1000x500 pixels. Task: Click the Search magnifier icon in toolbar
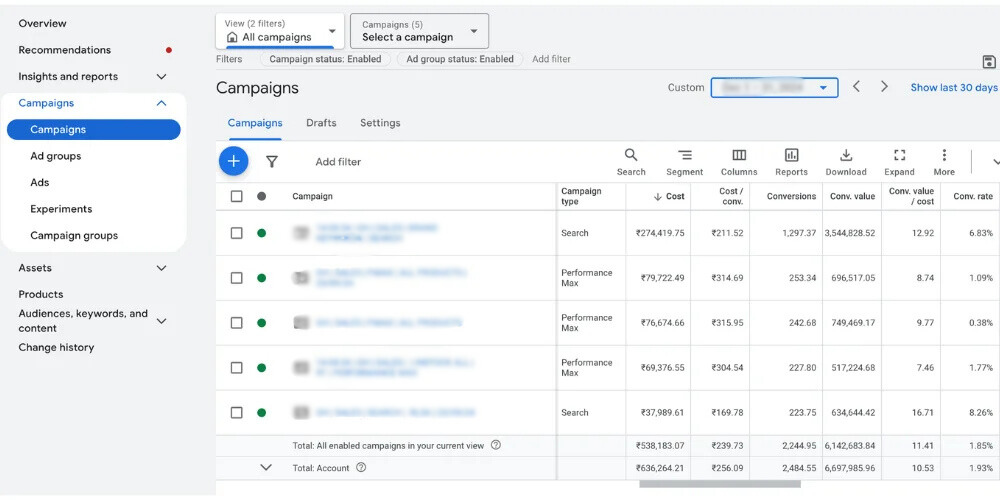631,162
